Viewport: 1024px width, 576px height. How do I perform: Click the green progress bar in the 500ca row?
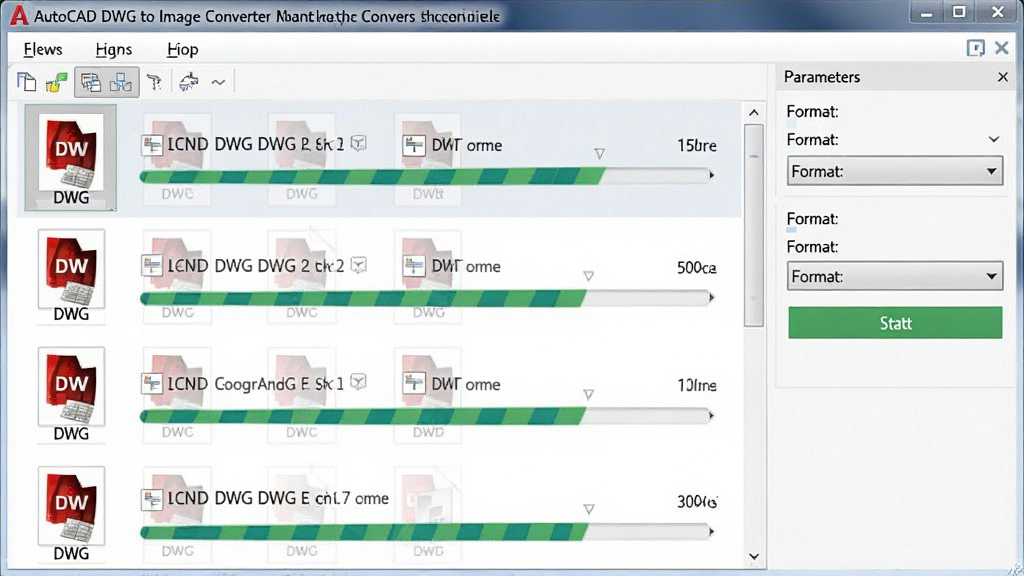pos(363,298)
